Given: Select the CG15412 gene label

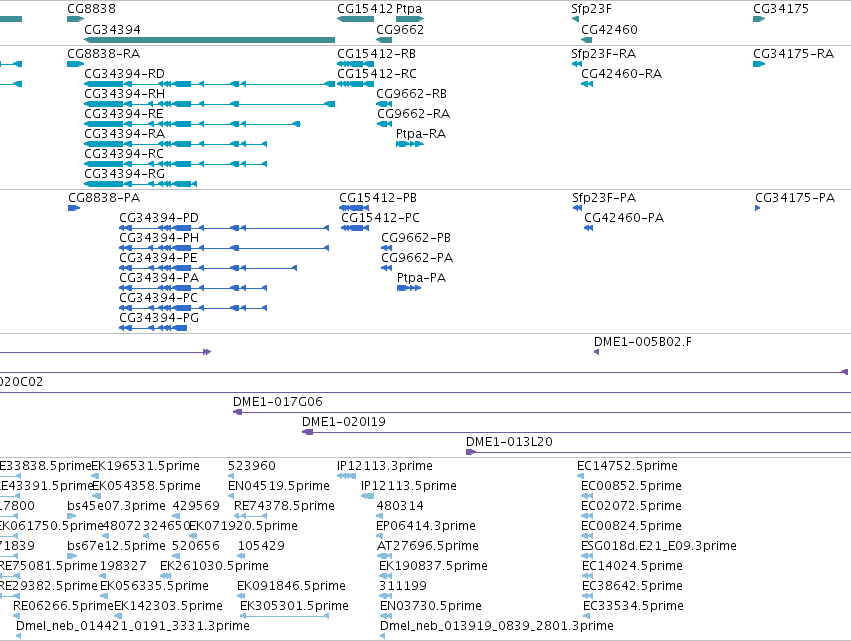Looking at the screenshot, I should coord(365,9).
